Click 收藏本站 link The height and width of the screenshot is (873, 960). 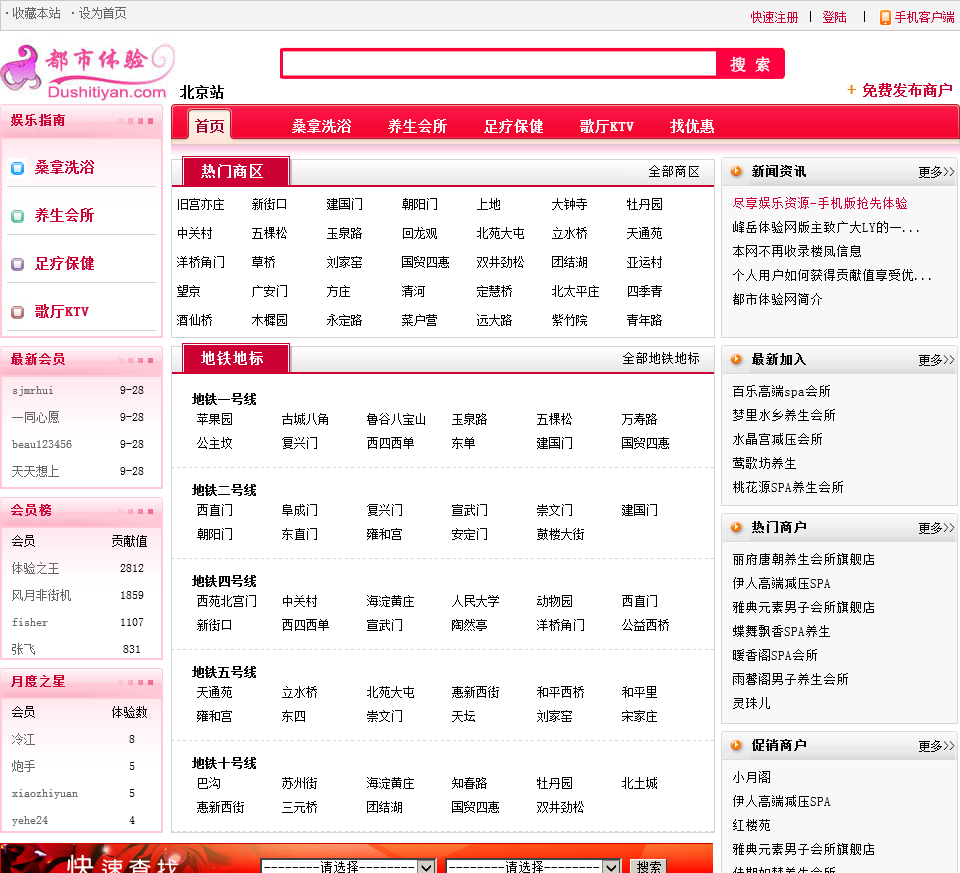pos(36,13)
